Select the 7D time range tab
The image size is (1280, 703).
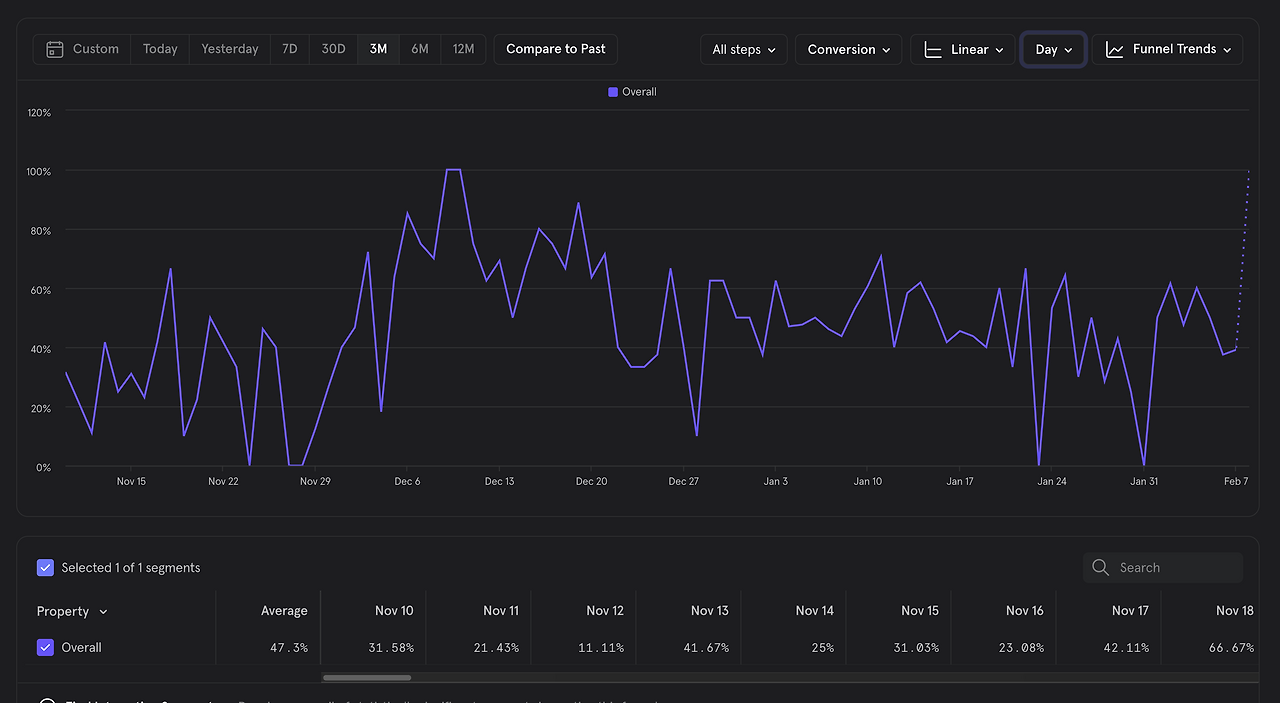pos(289,49)
